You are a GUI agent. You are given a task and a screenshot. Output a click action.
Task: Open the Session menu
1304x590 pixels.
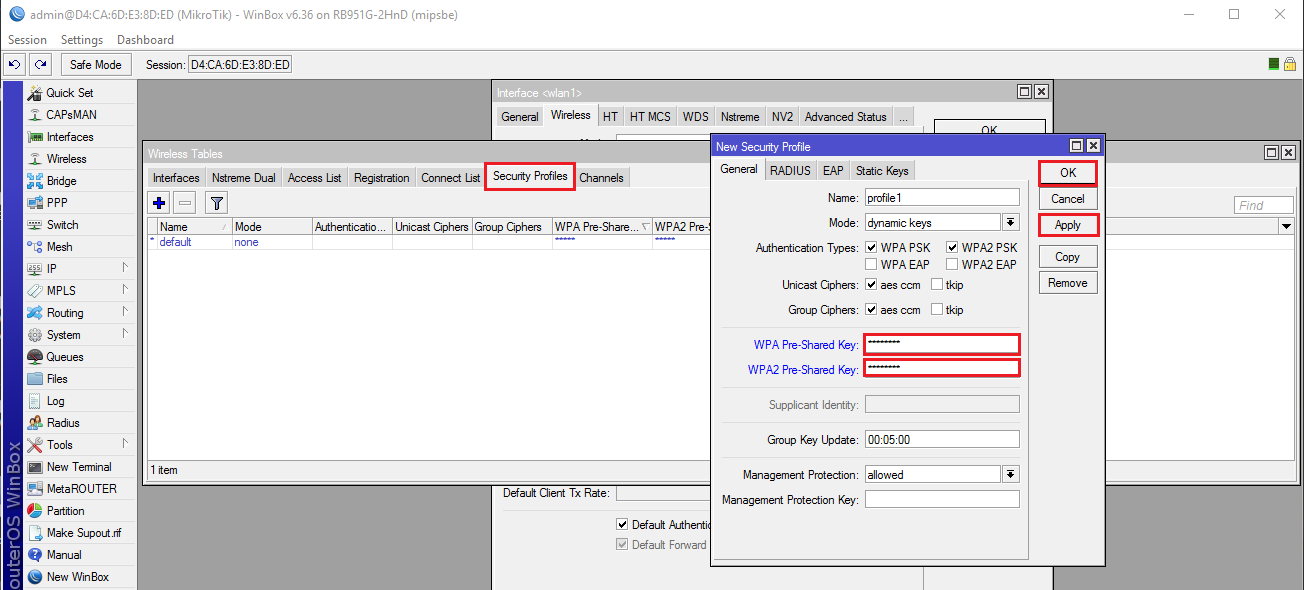[26, 39]
